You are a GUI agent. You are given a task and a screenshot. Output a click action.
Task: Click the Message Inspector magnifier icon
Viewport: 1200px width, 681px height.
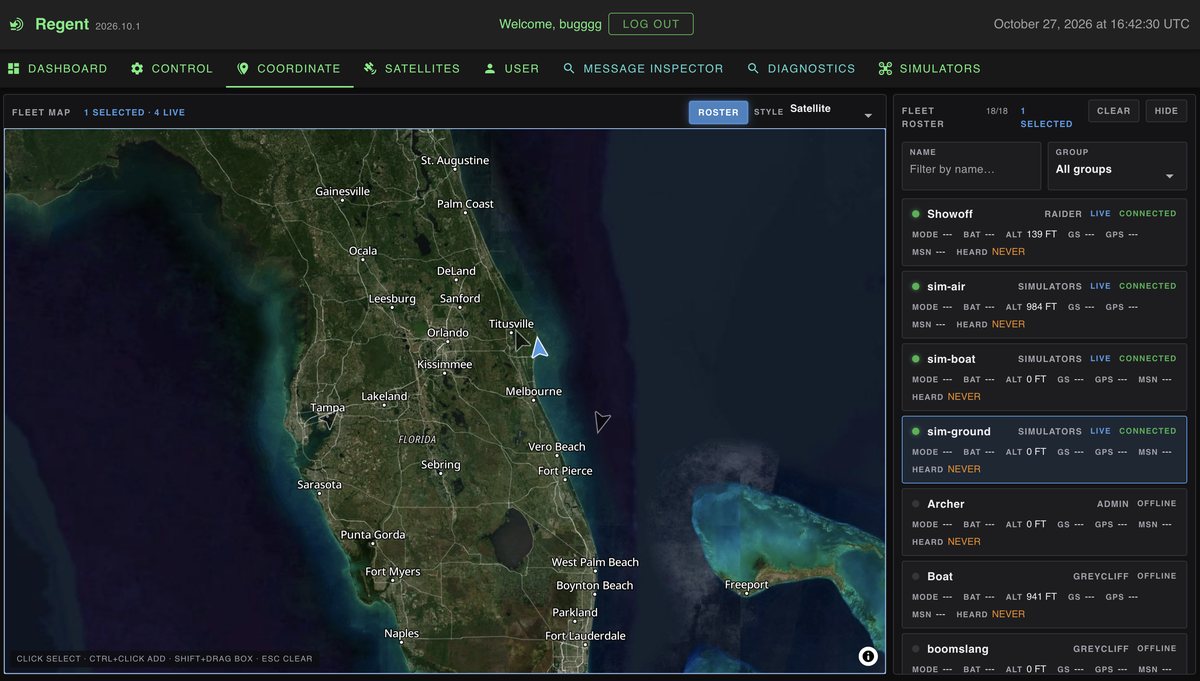[569, 69]
